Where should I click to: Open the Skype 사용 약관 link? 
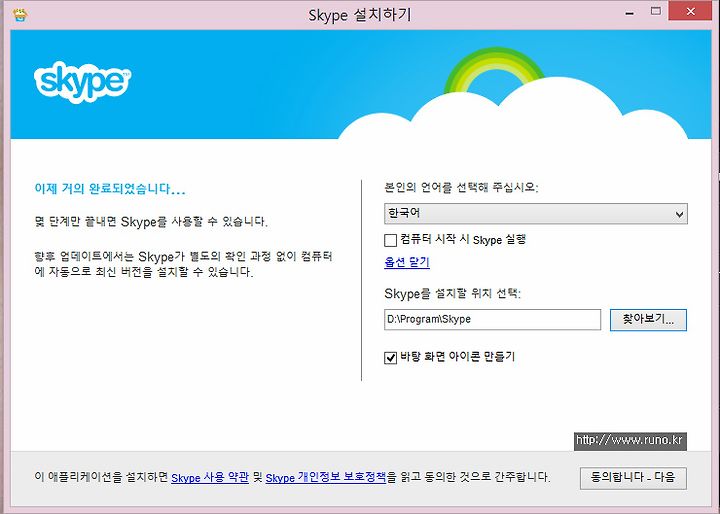click(x=210, y=478)
